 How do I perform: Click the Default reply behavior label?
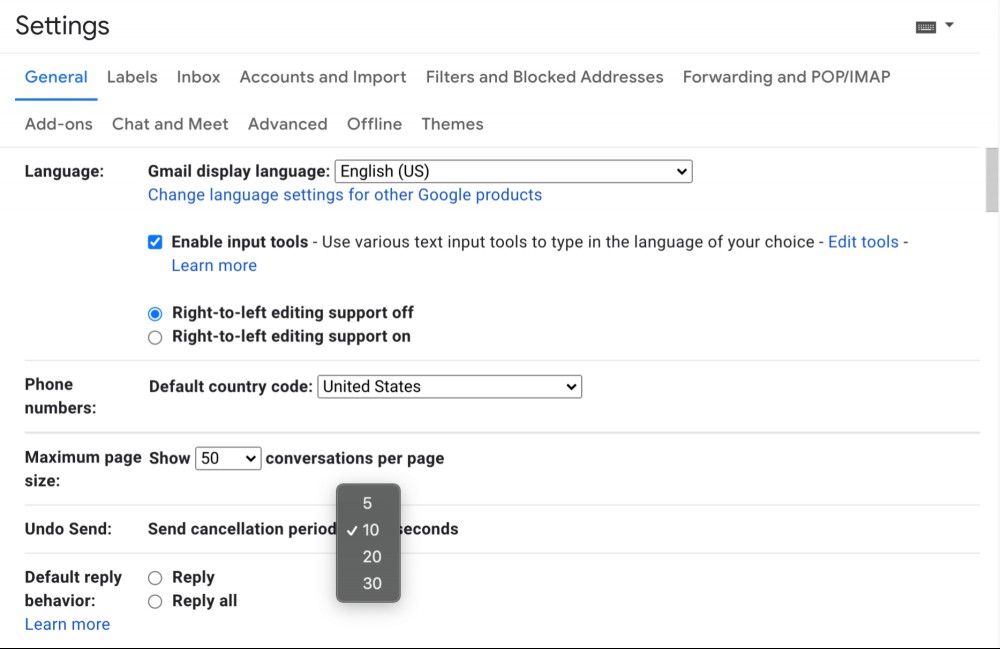click(x=73, y=589)
